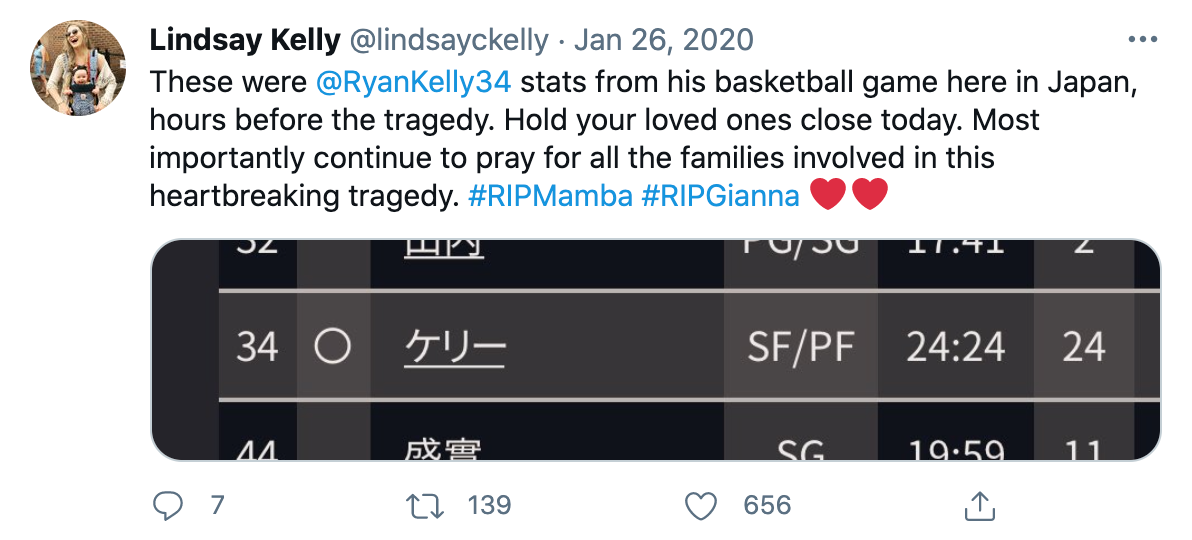Open the three-dot more options menu
Screen dimensions: 1192x540
point(1142,41)
